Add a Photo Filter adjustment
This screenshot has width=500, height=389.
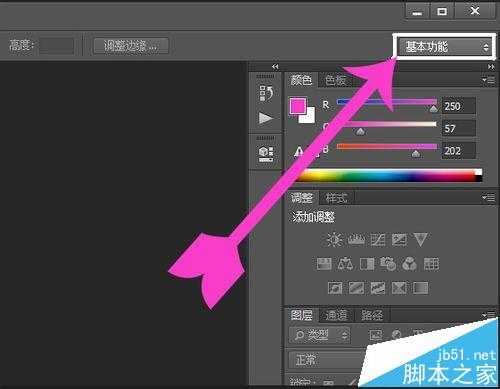point(388,264)
